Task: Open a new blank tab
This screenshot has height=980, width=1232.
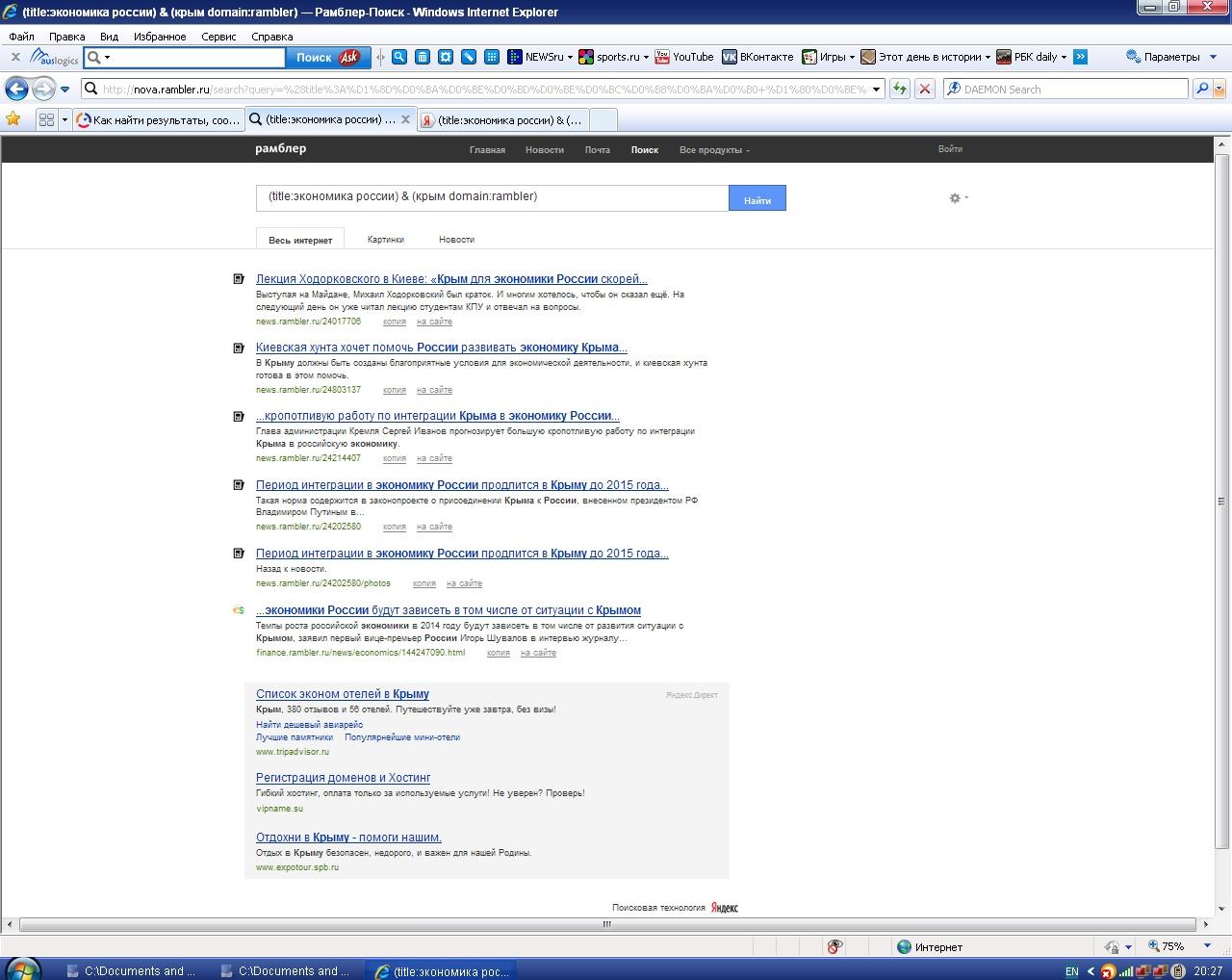Action: [603, 120]
